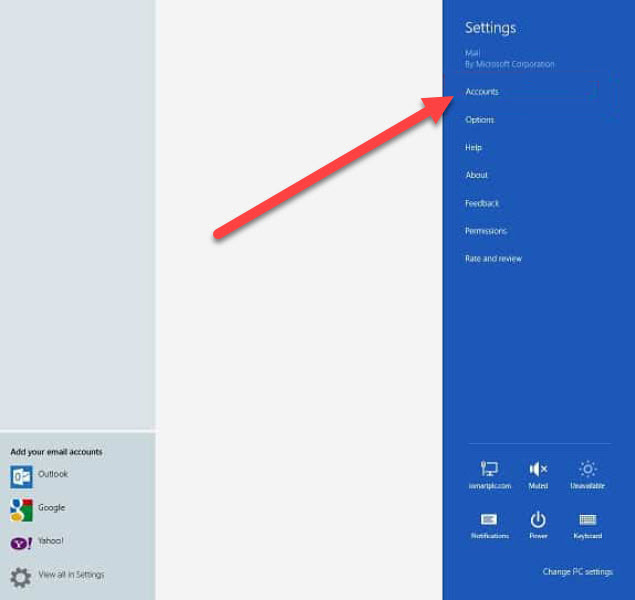
Task: Click the Yahoo! account icon
Action: tap(21, 543)
